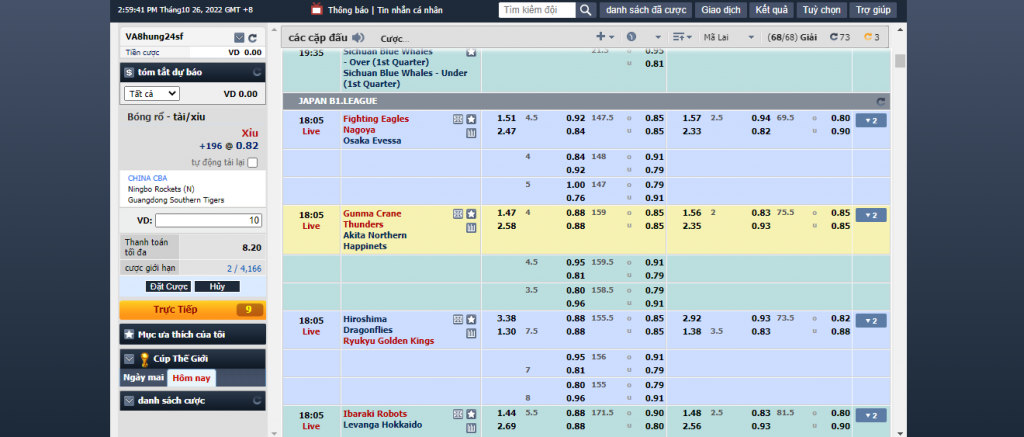The image size is (1024, 437).
Task: Open the Tuỳ chọn menu
Action: (822, 10)
